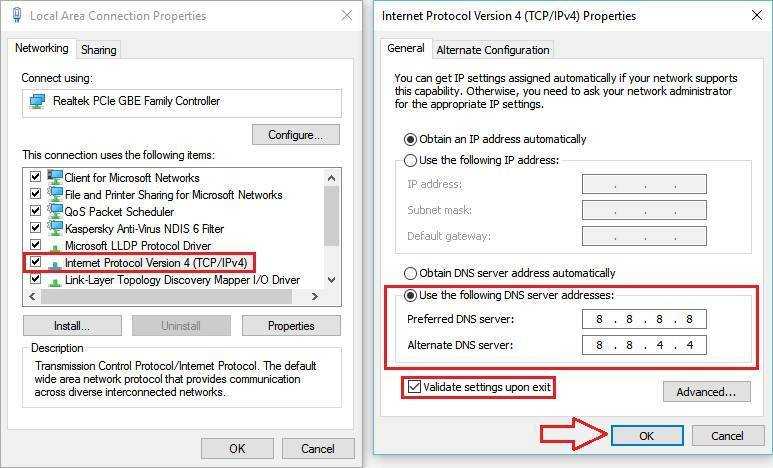Switch to the Sharing tab
The image size is (773, 468).
pos(99,50)
